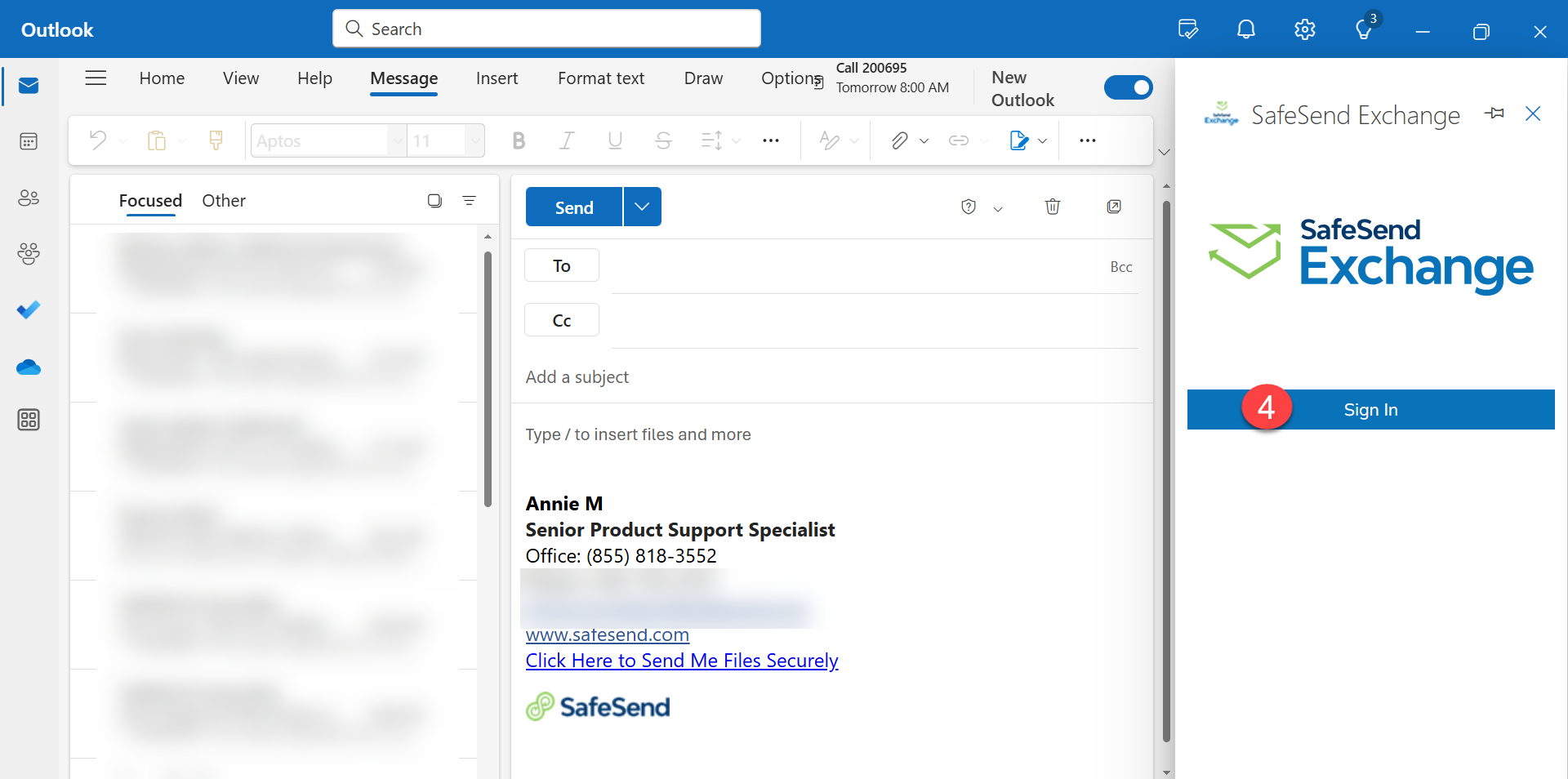Pop out message to new window

click(1114, 207)
